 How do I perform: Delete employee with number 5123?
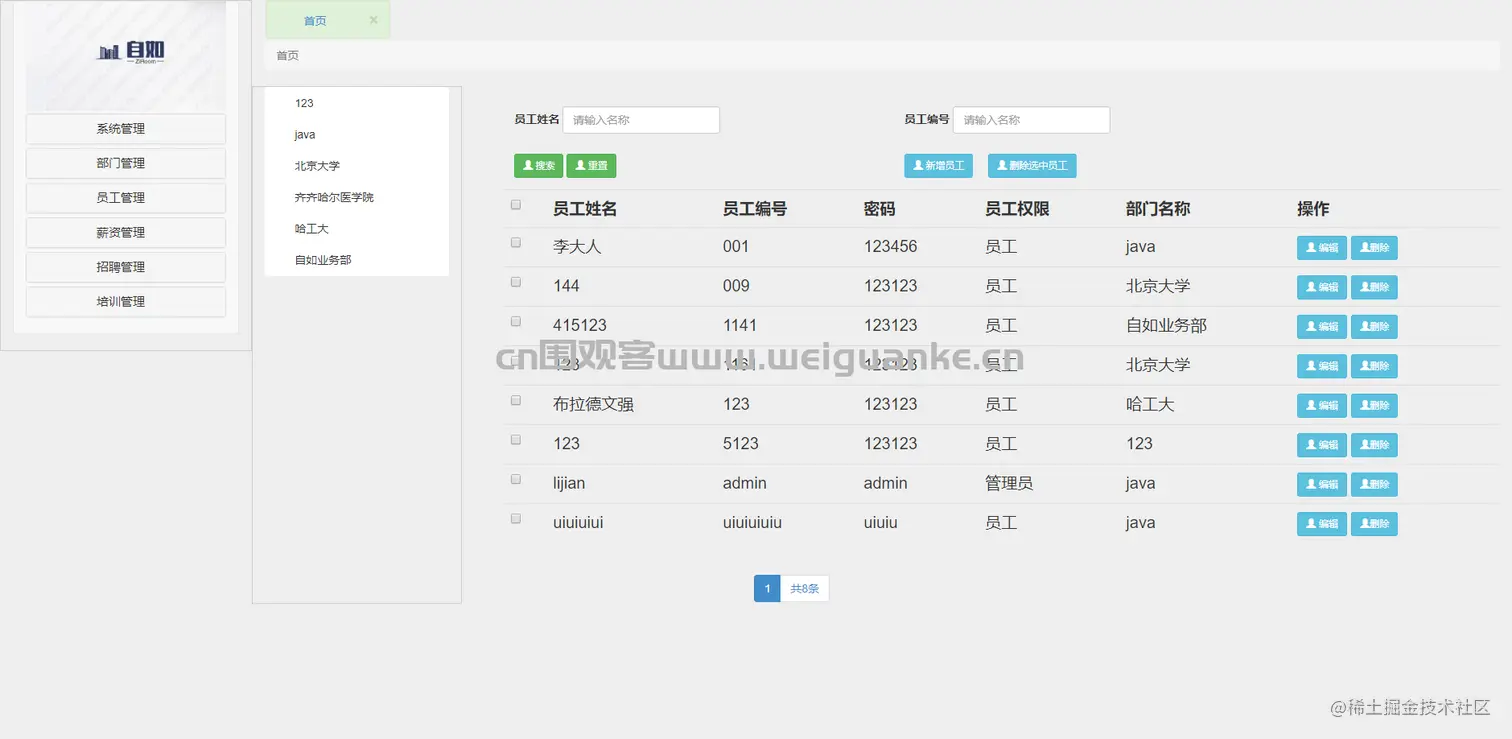point(1374,445)
